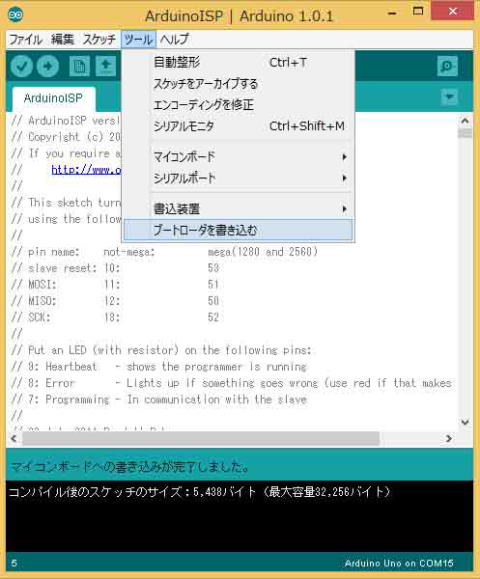
Task: Expand the マイコンボード submenu
Action: (238, 157)
